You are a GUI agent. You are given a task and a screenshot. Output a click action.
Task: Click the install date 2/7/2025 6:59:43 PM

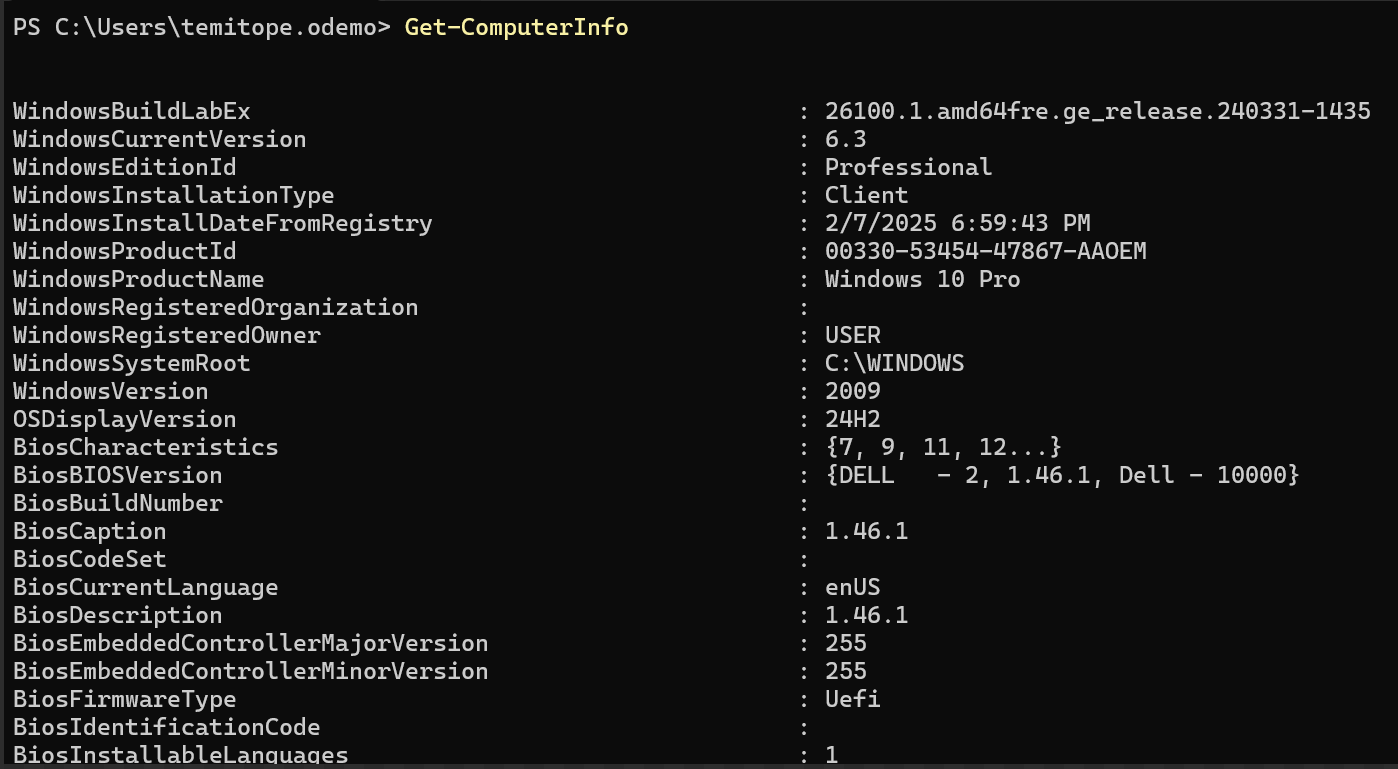(x=957, y=223)
